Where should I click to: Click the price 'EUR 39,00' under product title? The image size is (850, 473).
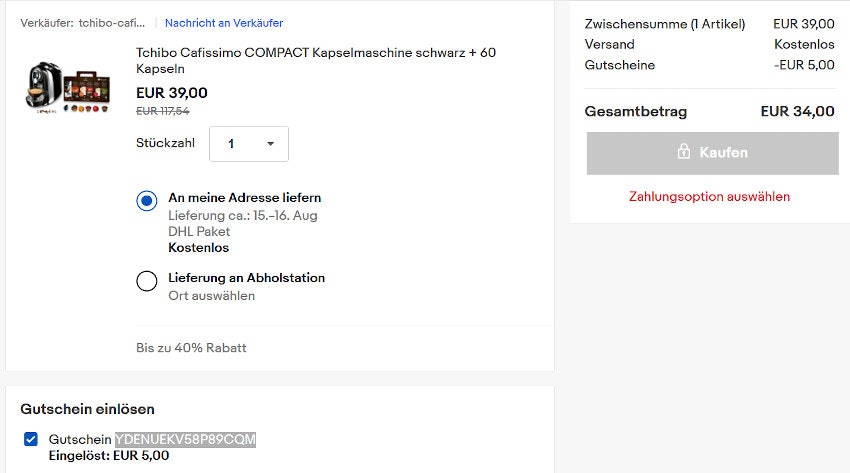pyautogui.click(x=171, y=93)
